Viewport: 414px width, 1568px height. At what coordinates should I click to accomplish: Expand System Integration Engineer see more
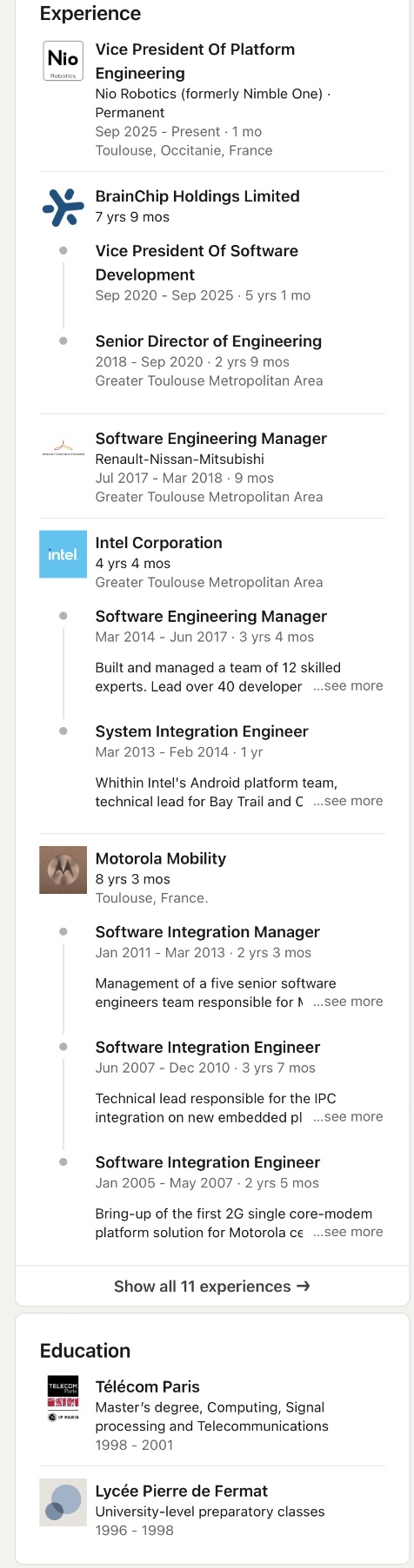pos(348,801)
